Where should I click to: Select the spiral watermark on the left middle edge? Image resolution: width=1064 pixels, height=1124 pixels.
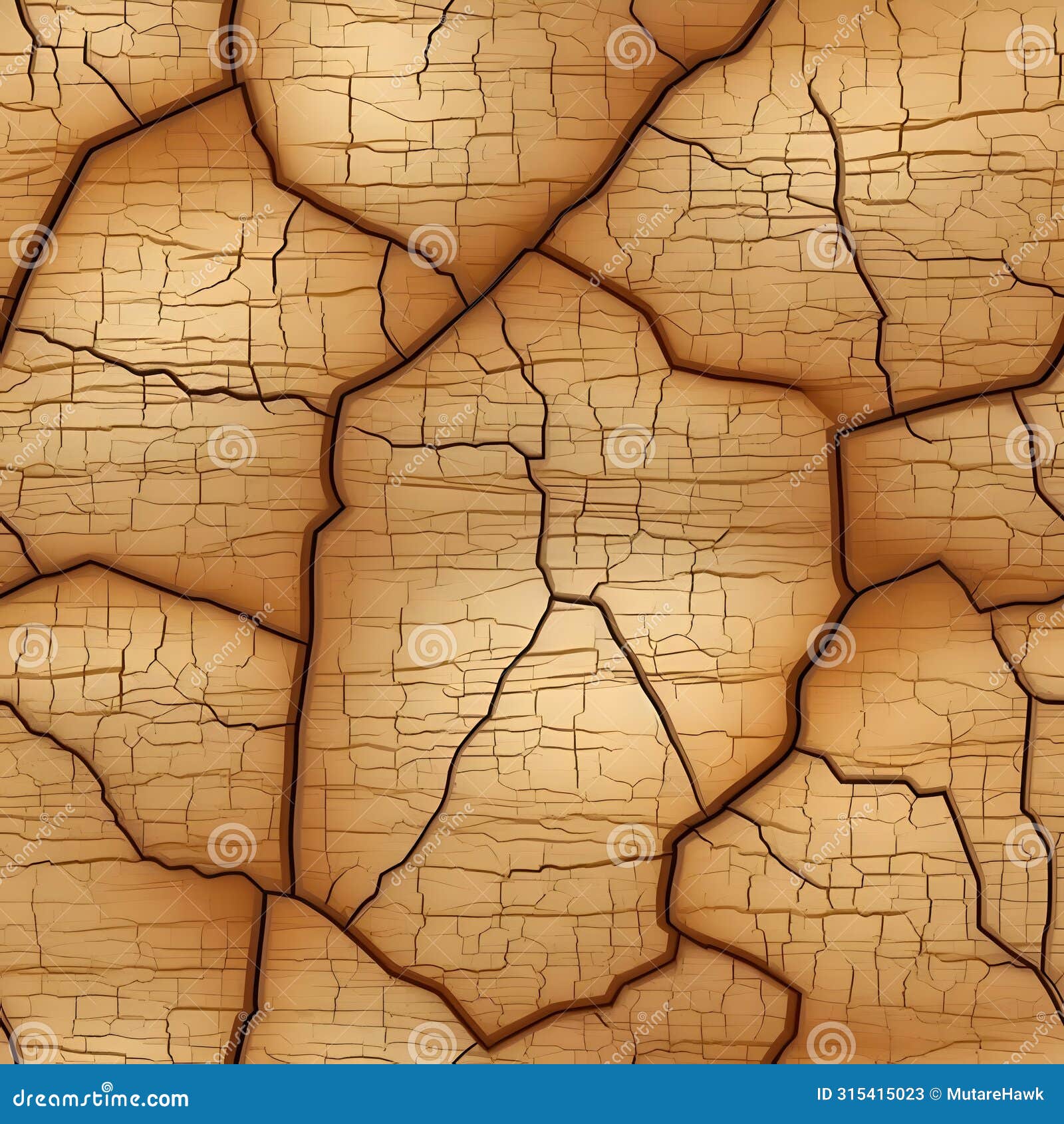[x=31, y=644]
